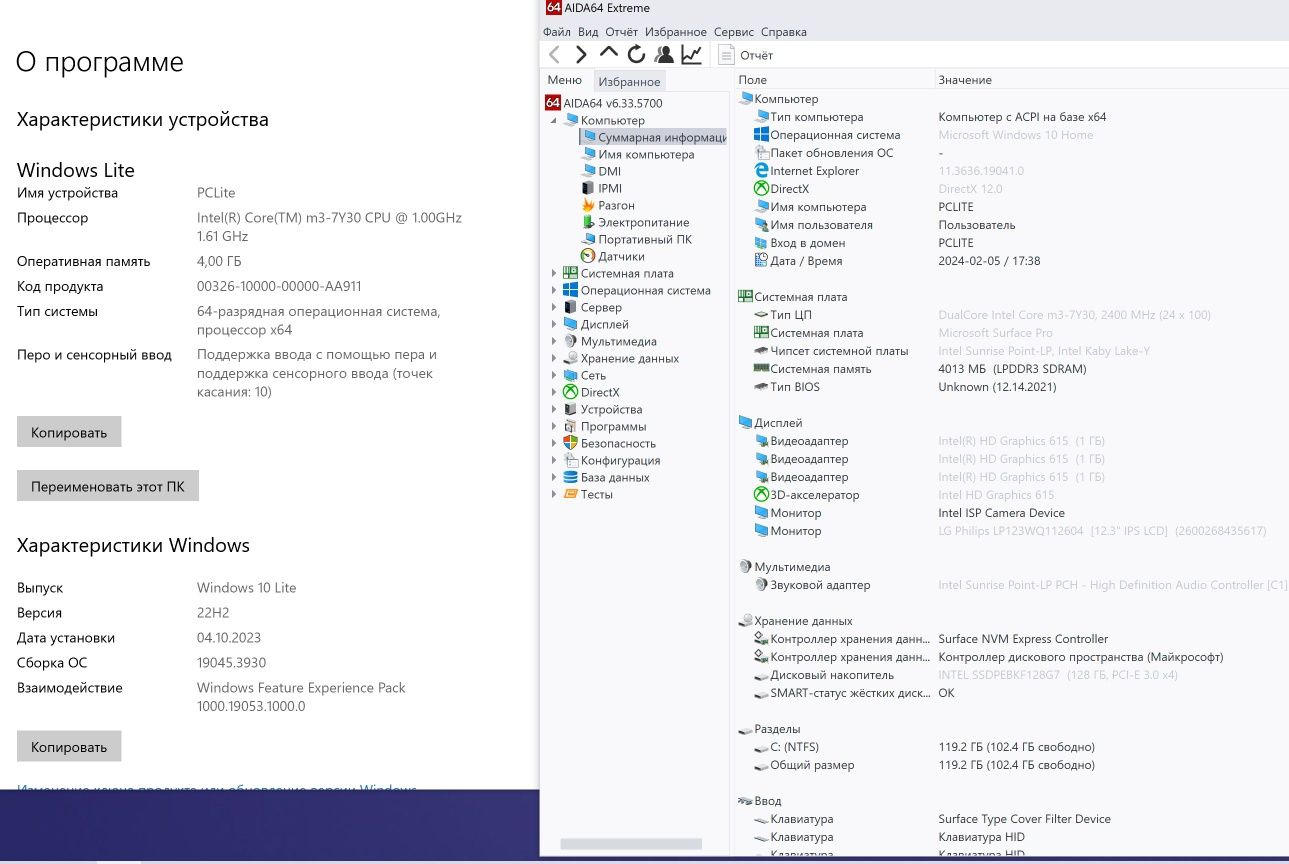Click the value Surface NVM Express Controller

pos(1023,639)
